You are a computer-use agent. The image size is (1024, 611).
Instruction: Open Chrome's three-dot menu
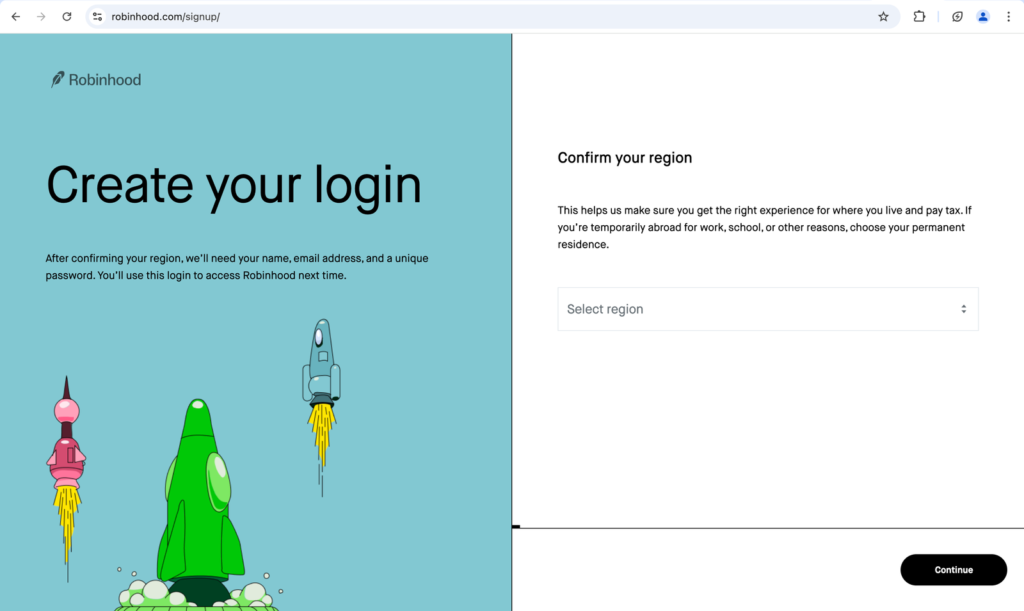coord(1008,16)
